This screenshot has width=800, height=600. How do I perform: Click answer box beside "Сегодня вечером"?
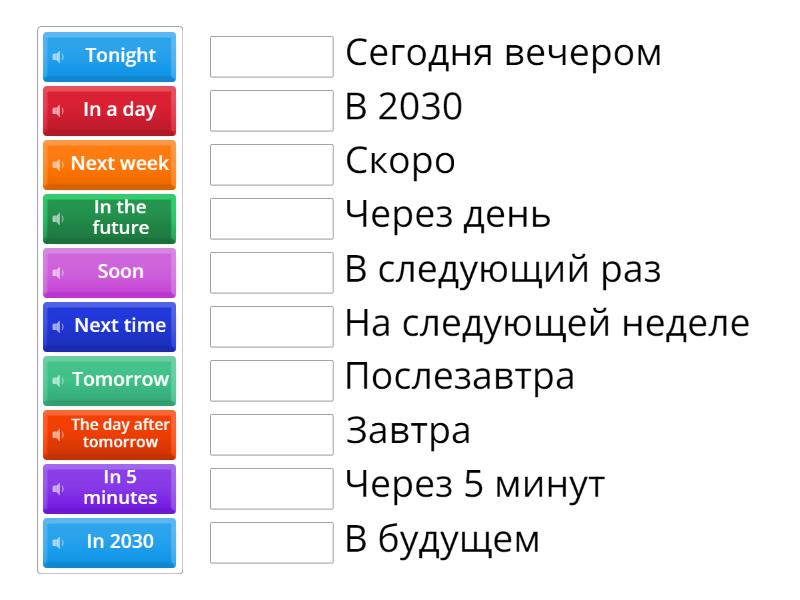pos(271,56)
